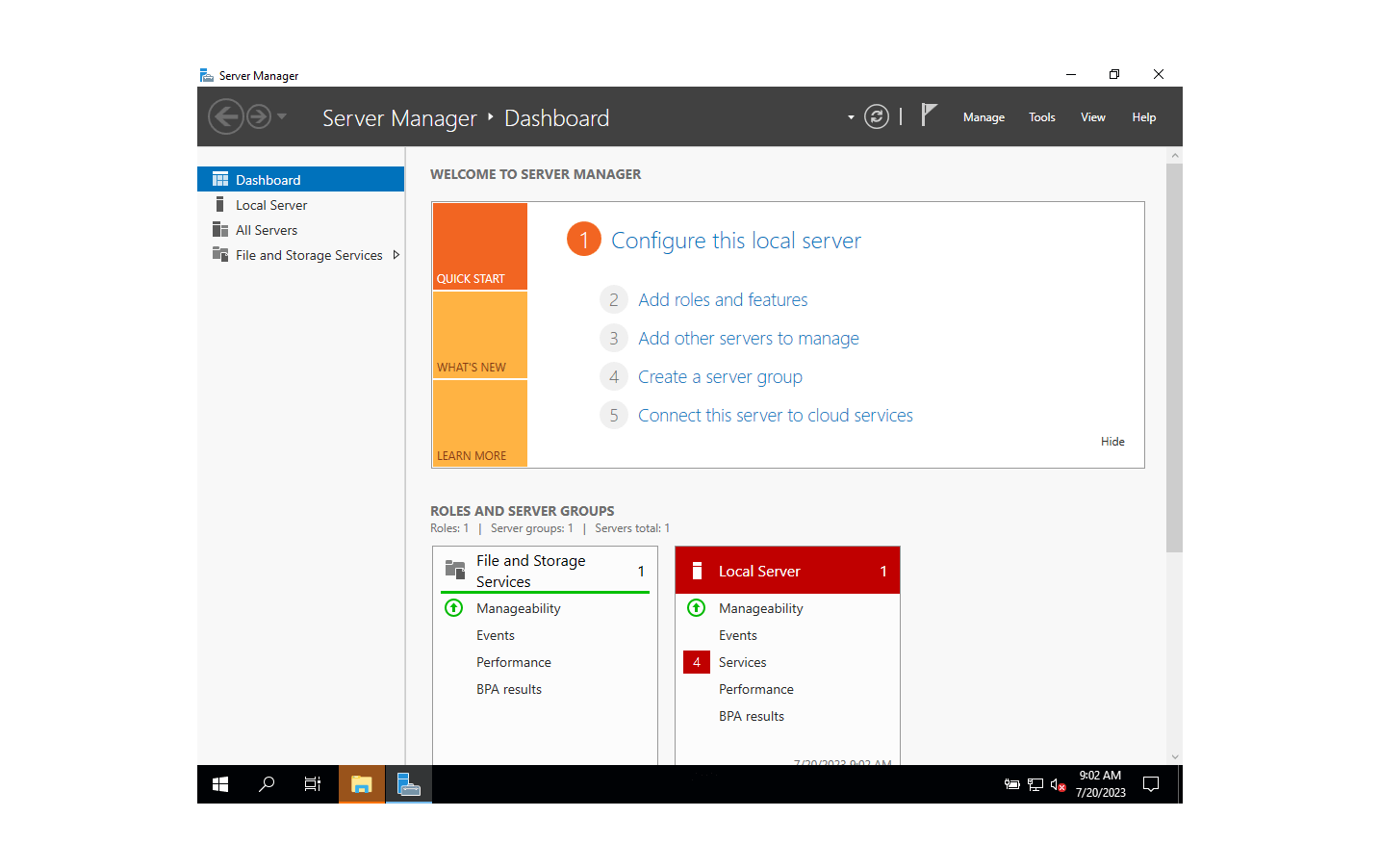This screenshot has width=1380, height=868.
Task: Open BPA results in Local Server tile
Action: (x=752, y=716)
